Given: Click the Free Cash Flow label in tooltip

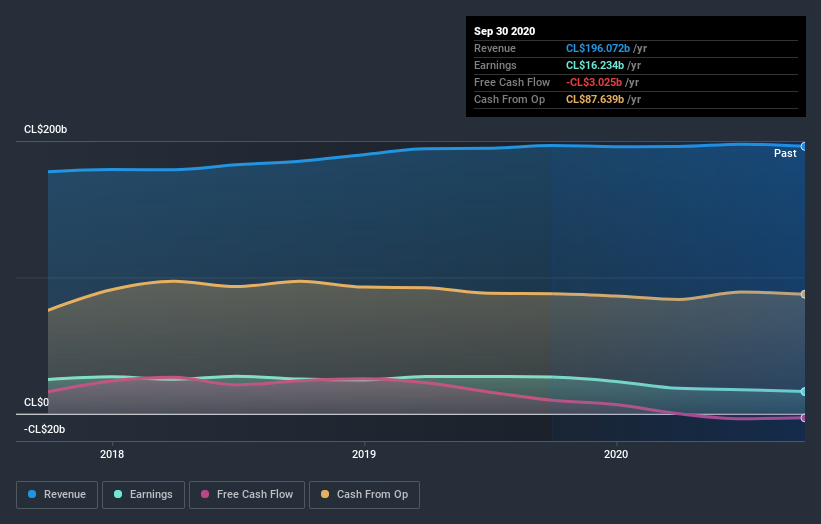Looking at the screenshot, I should [512, 82].
